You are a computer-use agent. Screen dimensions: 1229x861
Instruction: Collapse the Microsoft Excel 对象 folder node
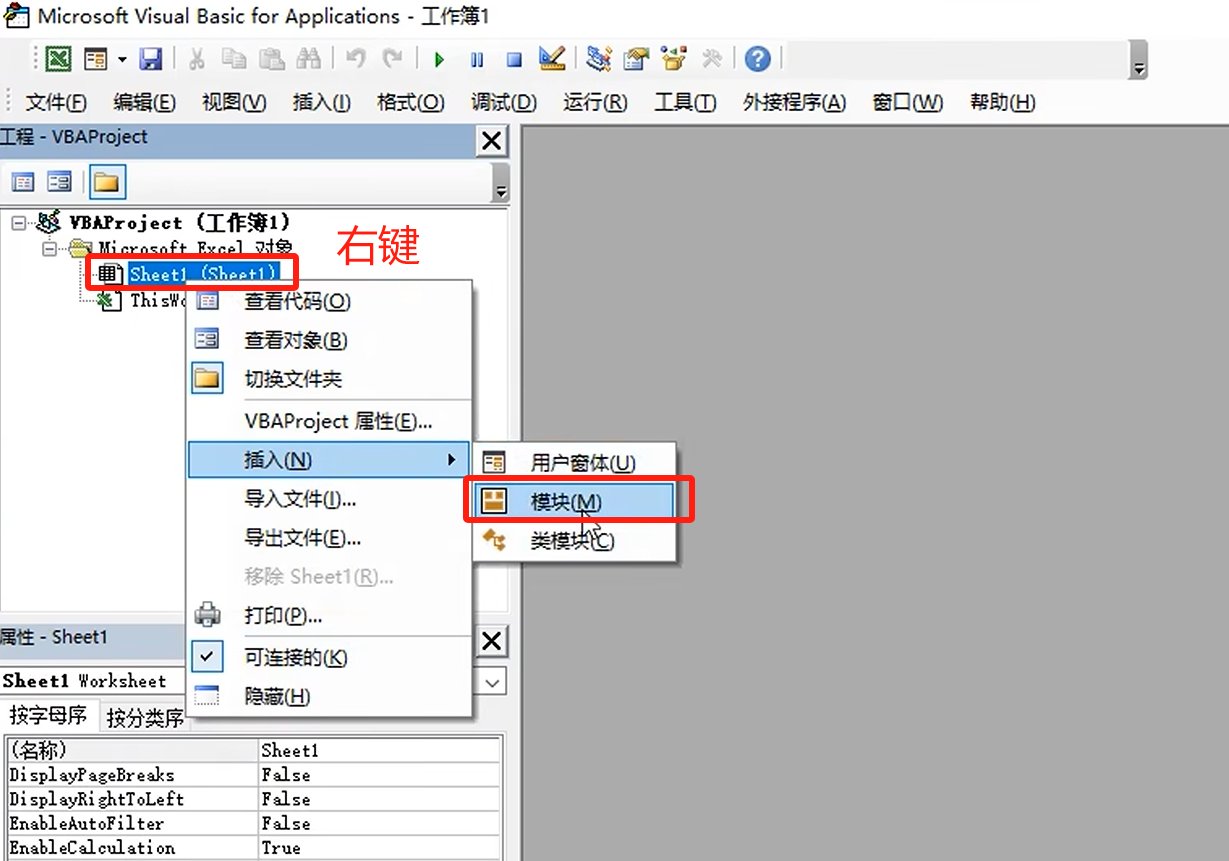click(x=49, y=247)
